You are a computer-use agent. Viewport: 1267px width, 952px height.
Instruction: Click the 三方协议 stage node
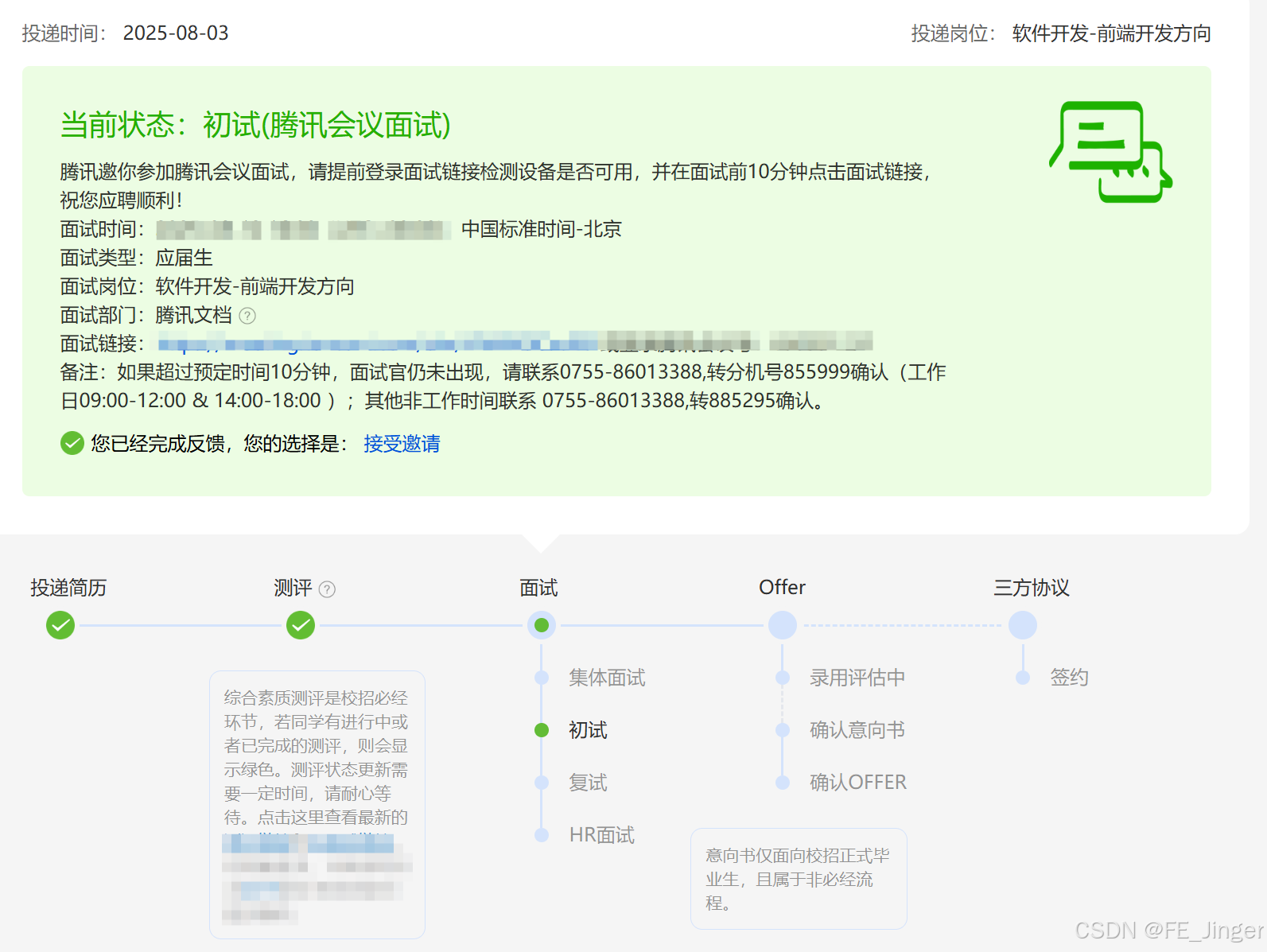click(1023, 625)
